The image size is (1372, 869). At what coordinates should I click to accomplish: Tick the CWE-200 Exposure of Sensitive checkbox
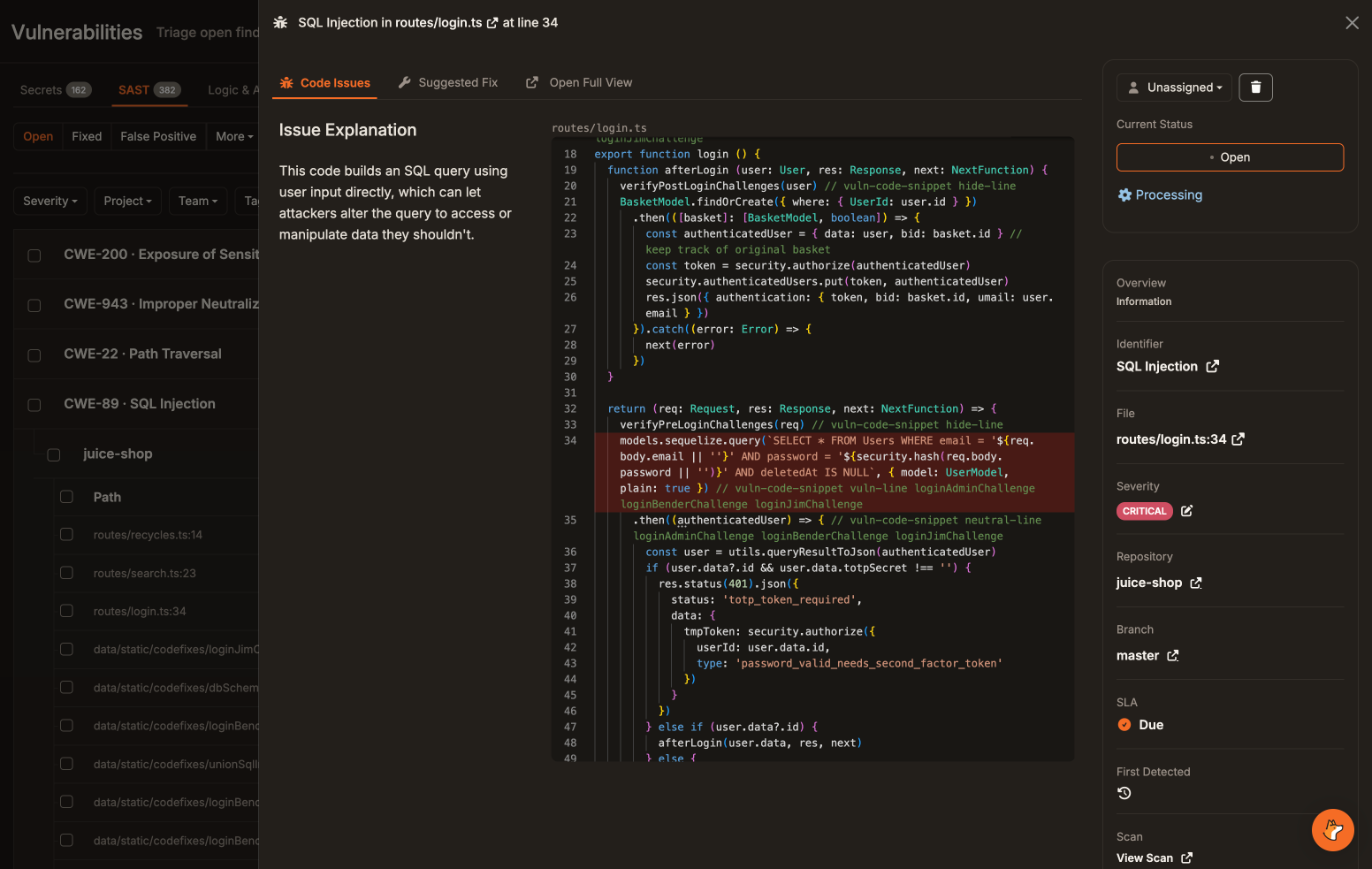click(34, 255)
